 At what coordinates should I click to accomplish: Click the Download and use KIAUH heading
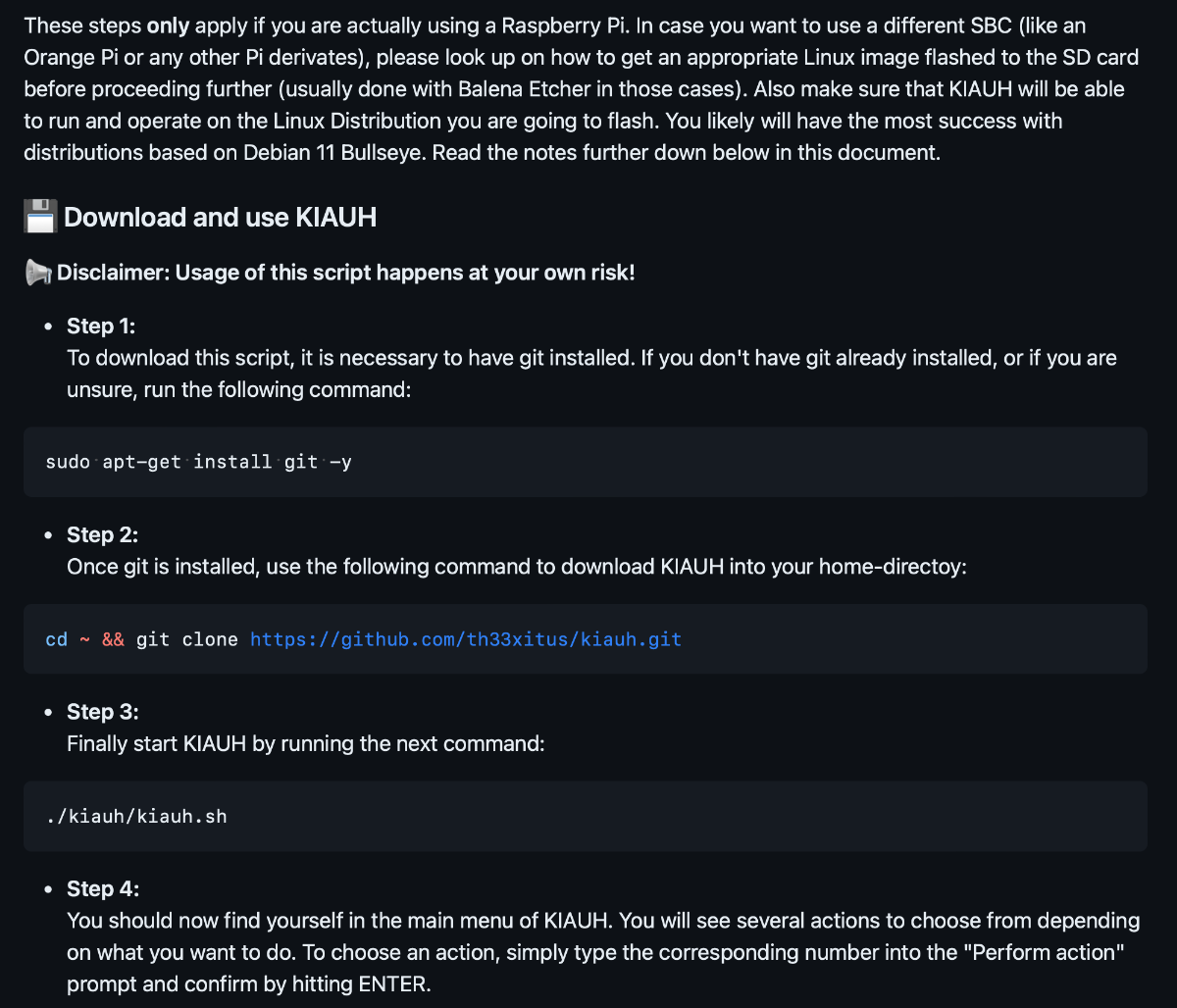click(220, 218)
